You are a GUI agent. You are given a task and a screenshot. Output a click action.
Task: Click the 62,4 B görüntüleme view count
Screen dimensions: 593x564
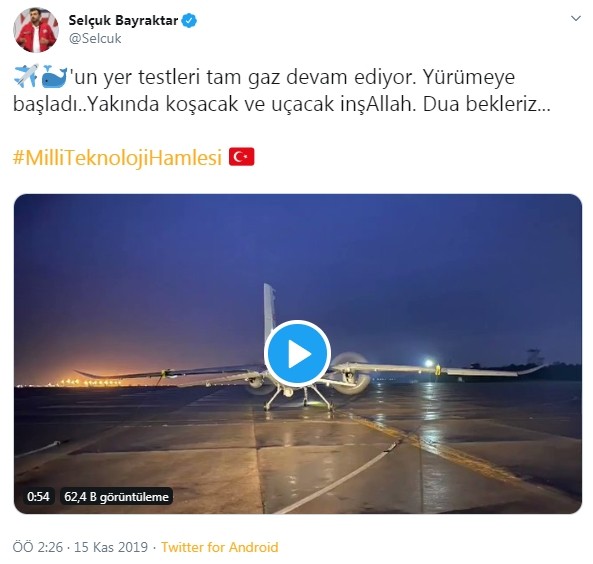[x=116, y=496]
